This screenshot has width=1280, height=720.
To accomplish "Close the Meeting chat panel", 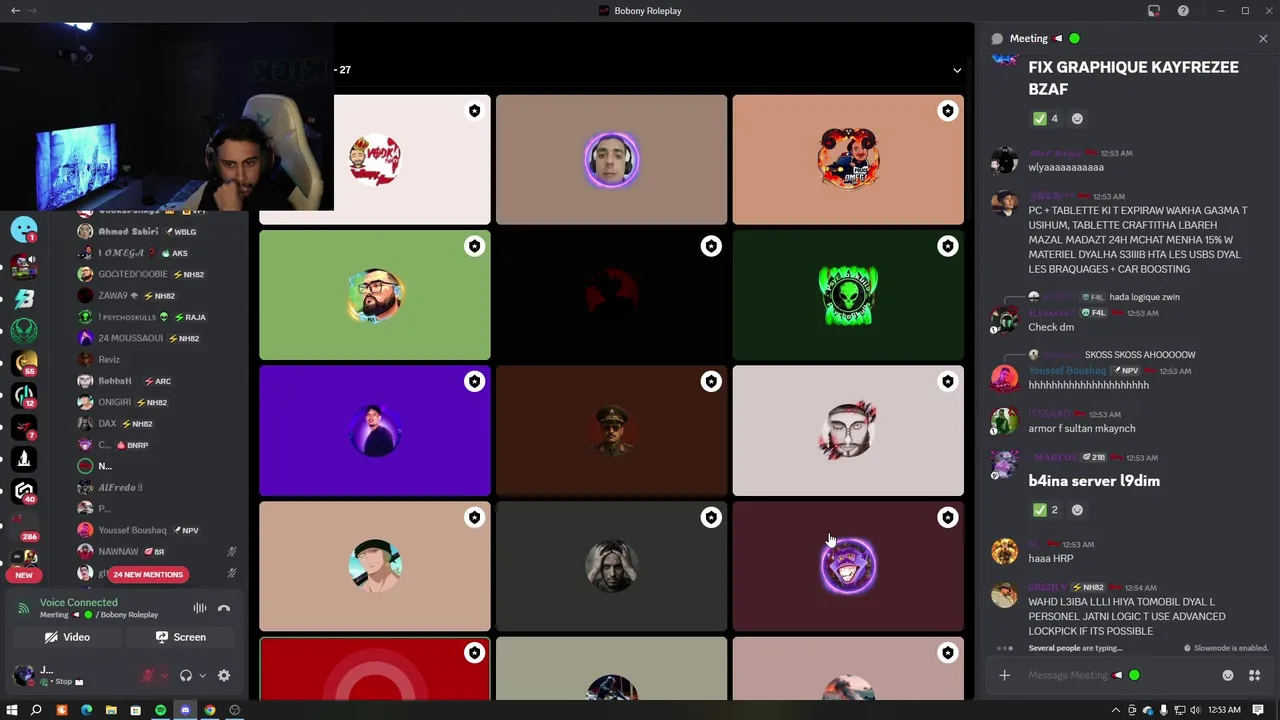I will (1263, 39).
